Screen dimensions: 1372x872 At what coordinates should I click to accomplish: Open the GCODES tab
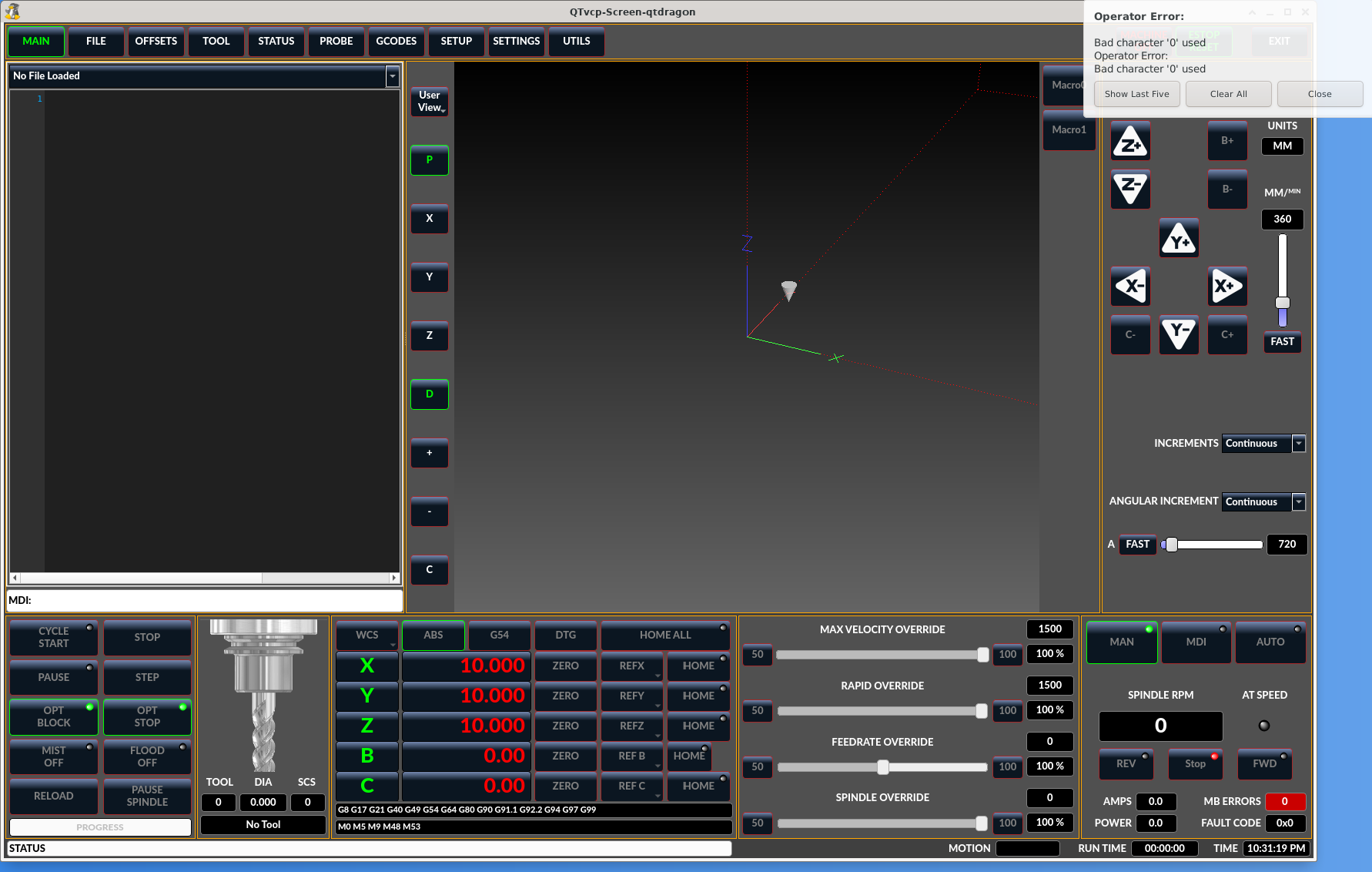click(397, 42)
